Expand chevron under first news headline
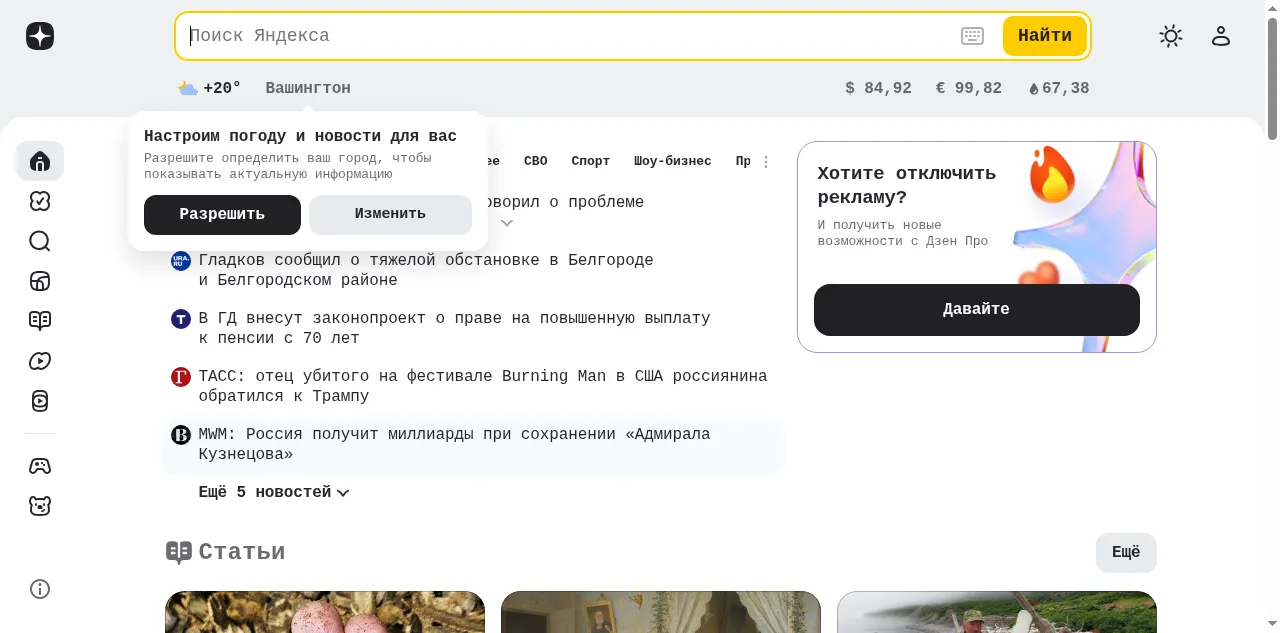The height and width of the screenshot is (633, 1280). pyautogui.click(x=507, y=223)
